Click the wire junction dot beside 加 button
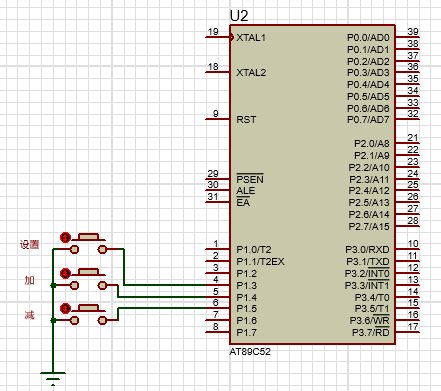The image size is (441, 391). click(x=53, y=285)
